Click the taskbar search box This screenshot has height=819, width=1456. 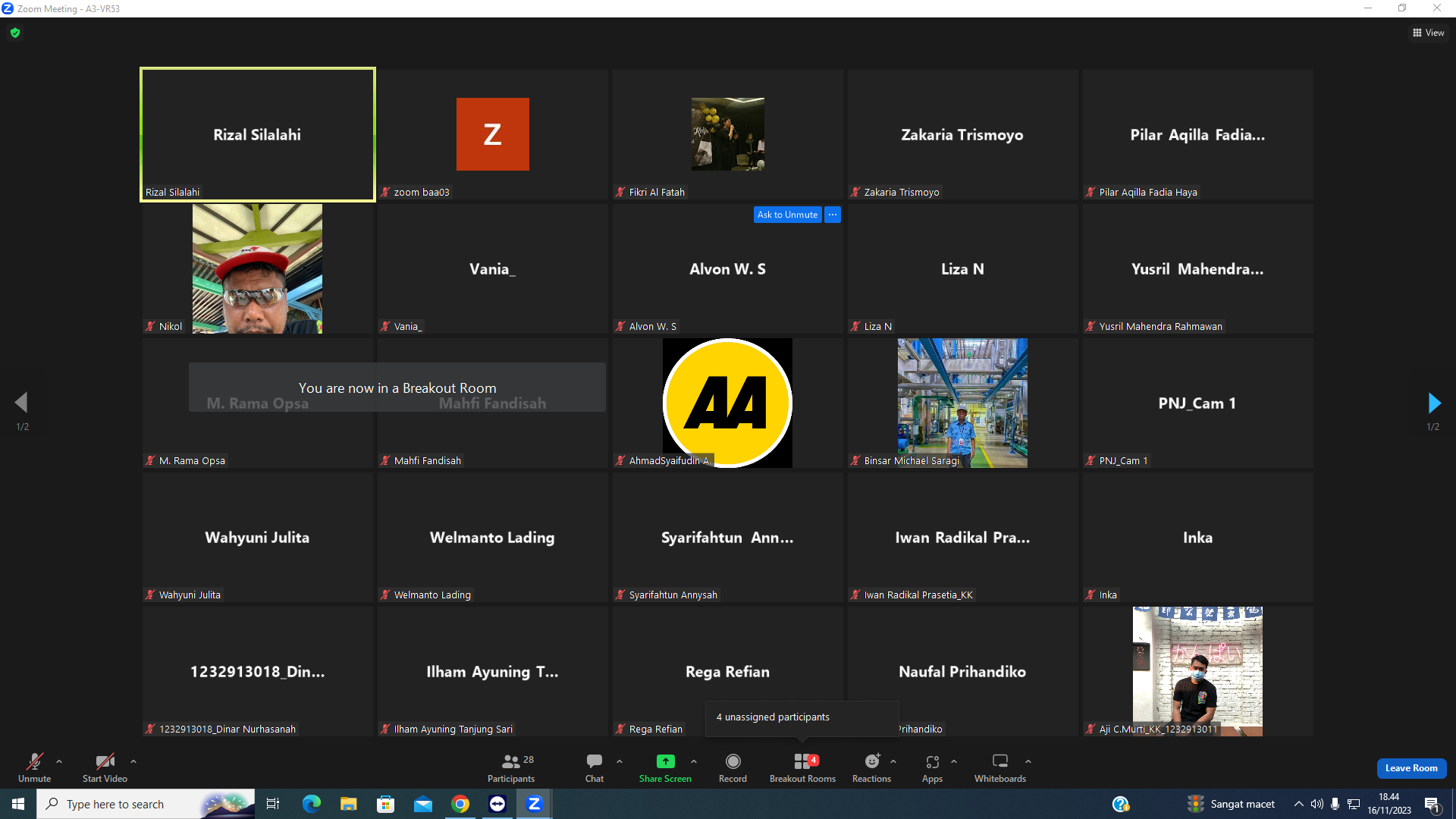(146, 804)
